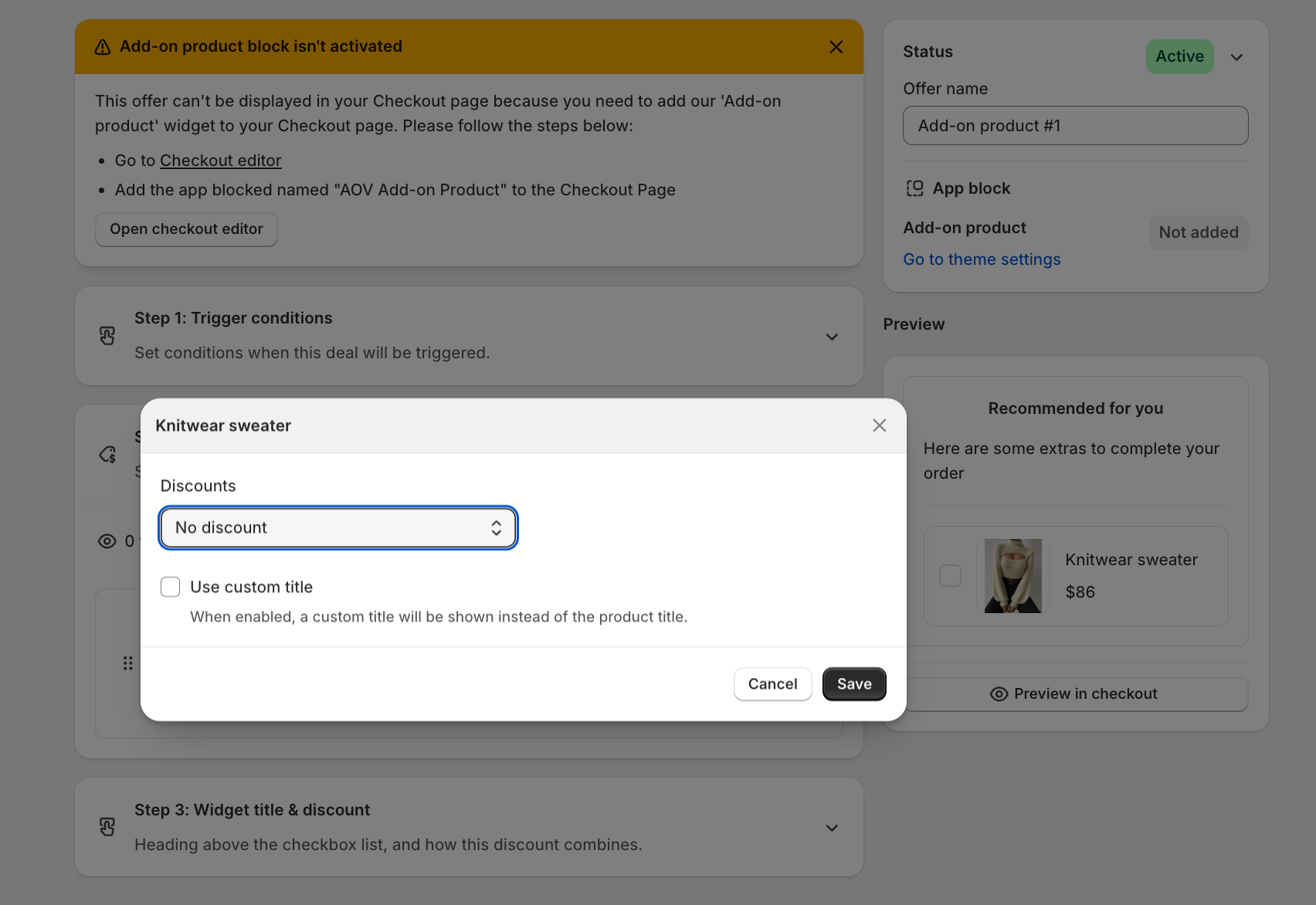
Task: Edit the Offer name input field
Action: point(1075,126)
